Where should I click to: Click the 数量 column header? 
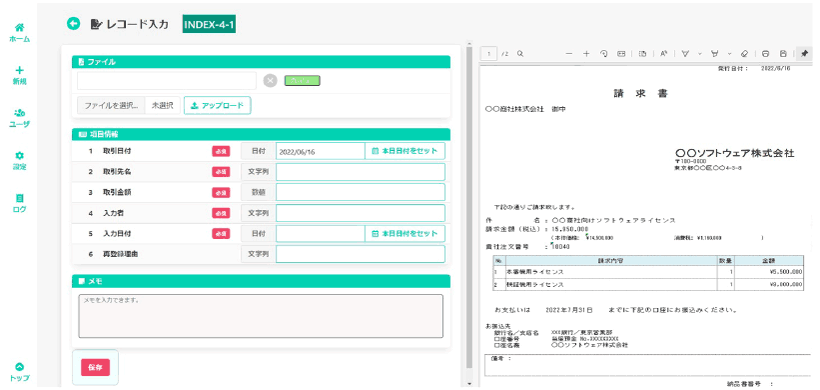(x=725, y=260)
